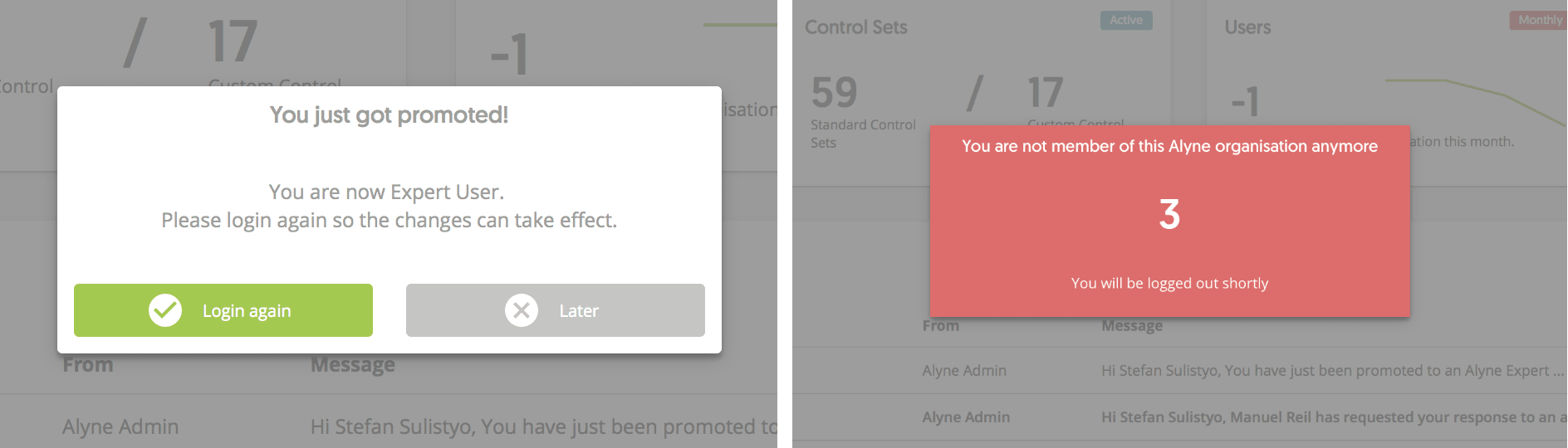Open the Control Sets card title
The height and width of the screenshot is (448, 1568).
(x=856, y=27)
